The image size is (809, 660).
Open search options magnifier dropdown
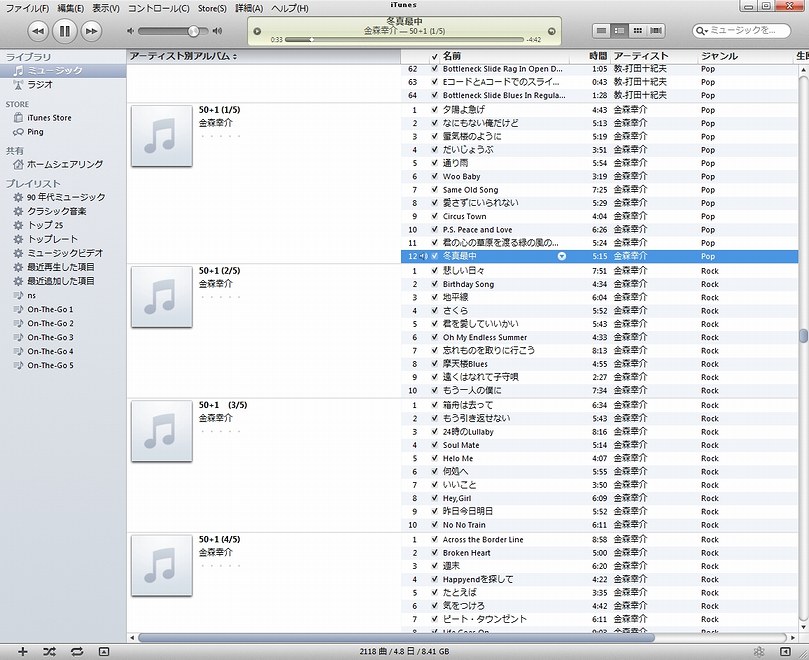click(701, 31)
